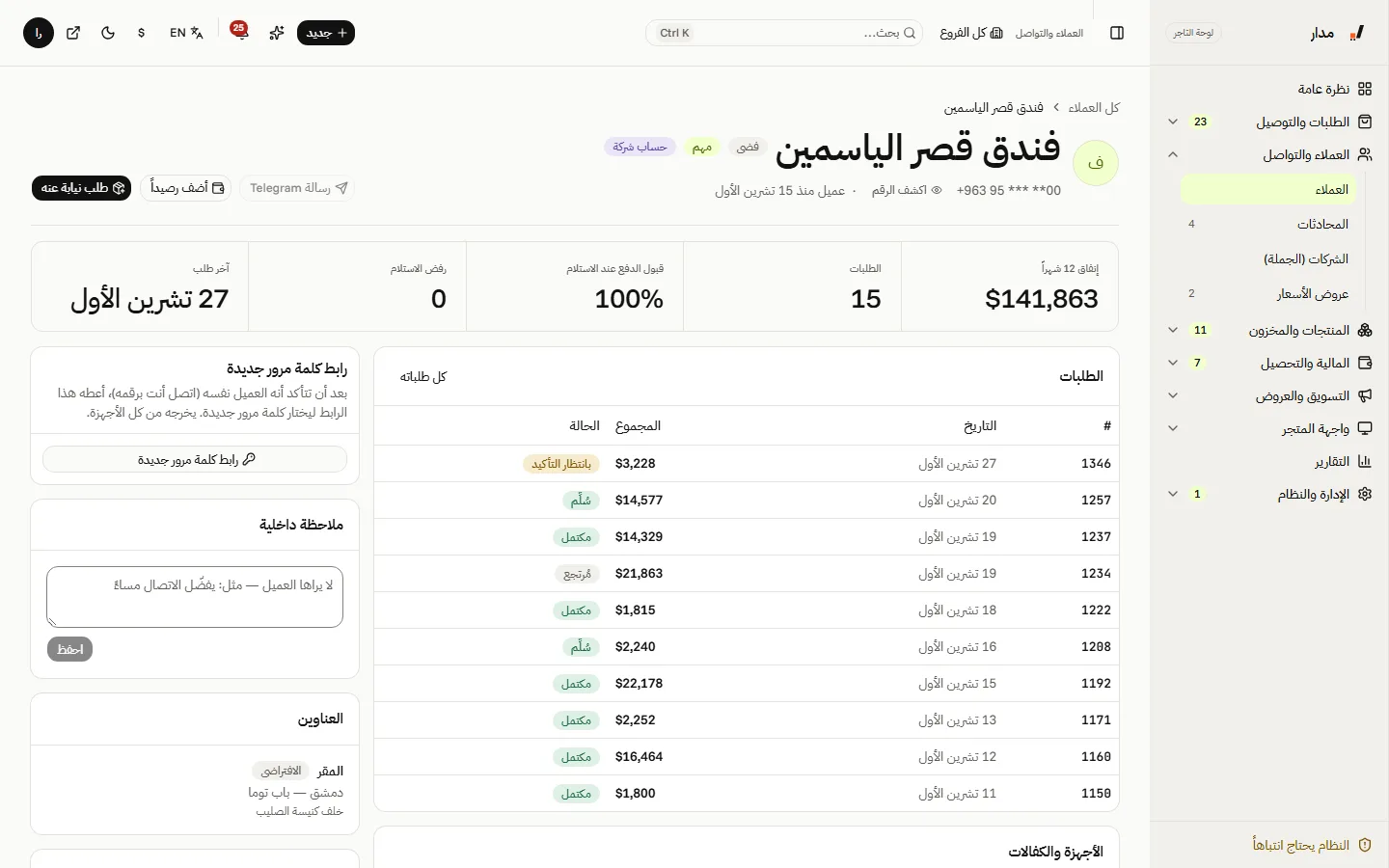Expand المنتجات والمخزون sidebar section

click(x=1269, y=330)
